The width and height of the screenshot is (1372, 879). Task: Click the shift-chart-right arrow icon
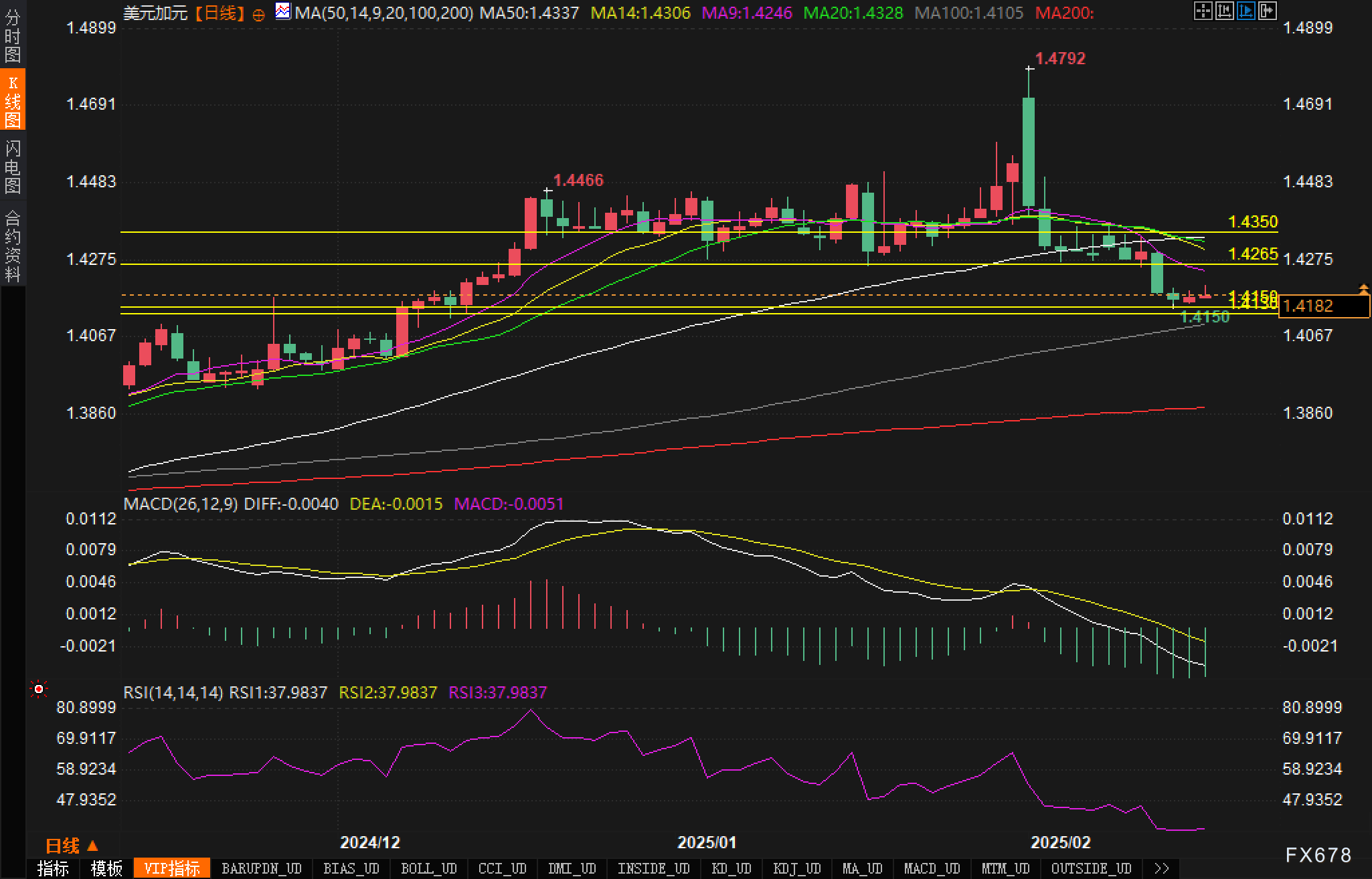click(x=1267, y=11)
